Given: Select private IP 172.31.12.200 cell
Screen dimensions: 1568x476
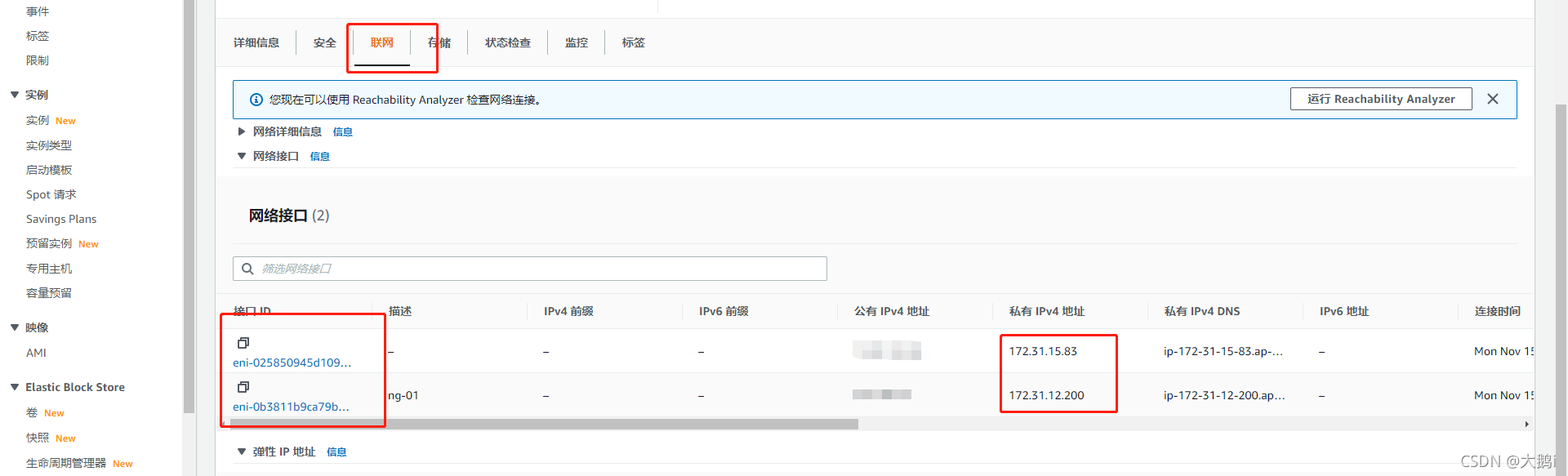Looking at the screenshot, I should click(x=1046, y=395).
